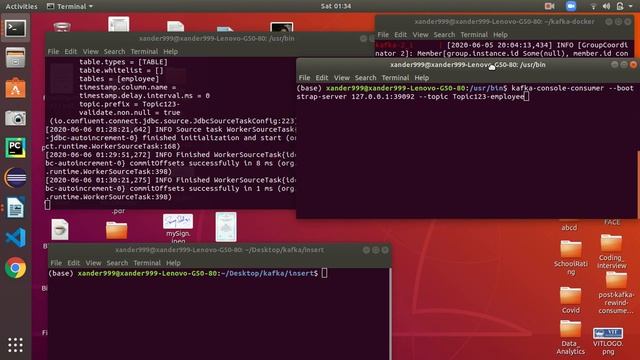This screenshot has width=640, height=360.
Task: Select the VITLOGO.png file on the desktop
Action: [x=608, y=341]
